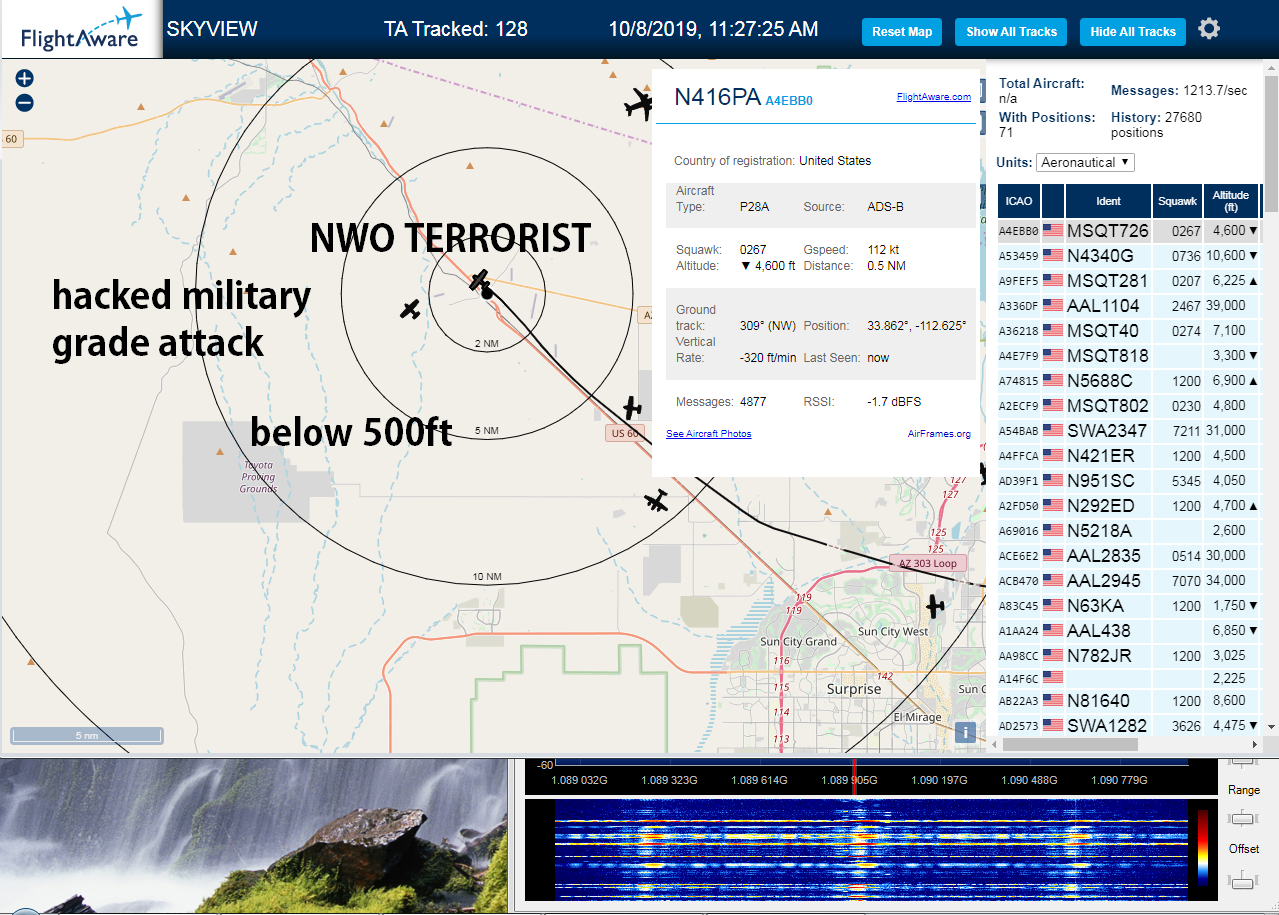The width and height of the screenshot is (1279, 915).
Task: Select row MSQT818
Action: click(1128, 356)
